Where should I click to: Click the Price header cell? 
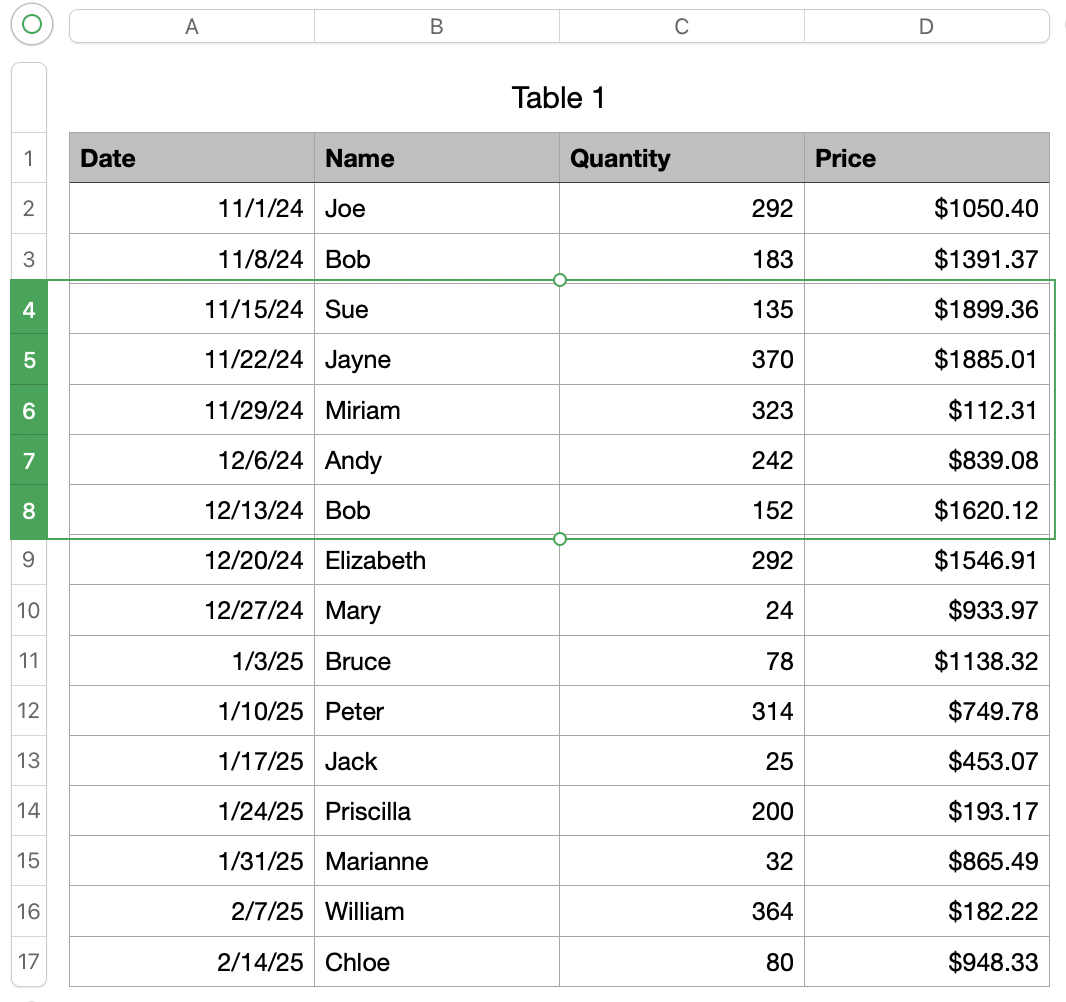(x=926, y=158)
